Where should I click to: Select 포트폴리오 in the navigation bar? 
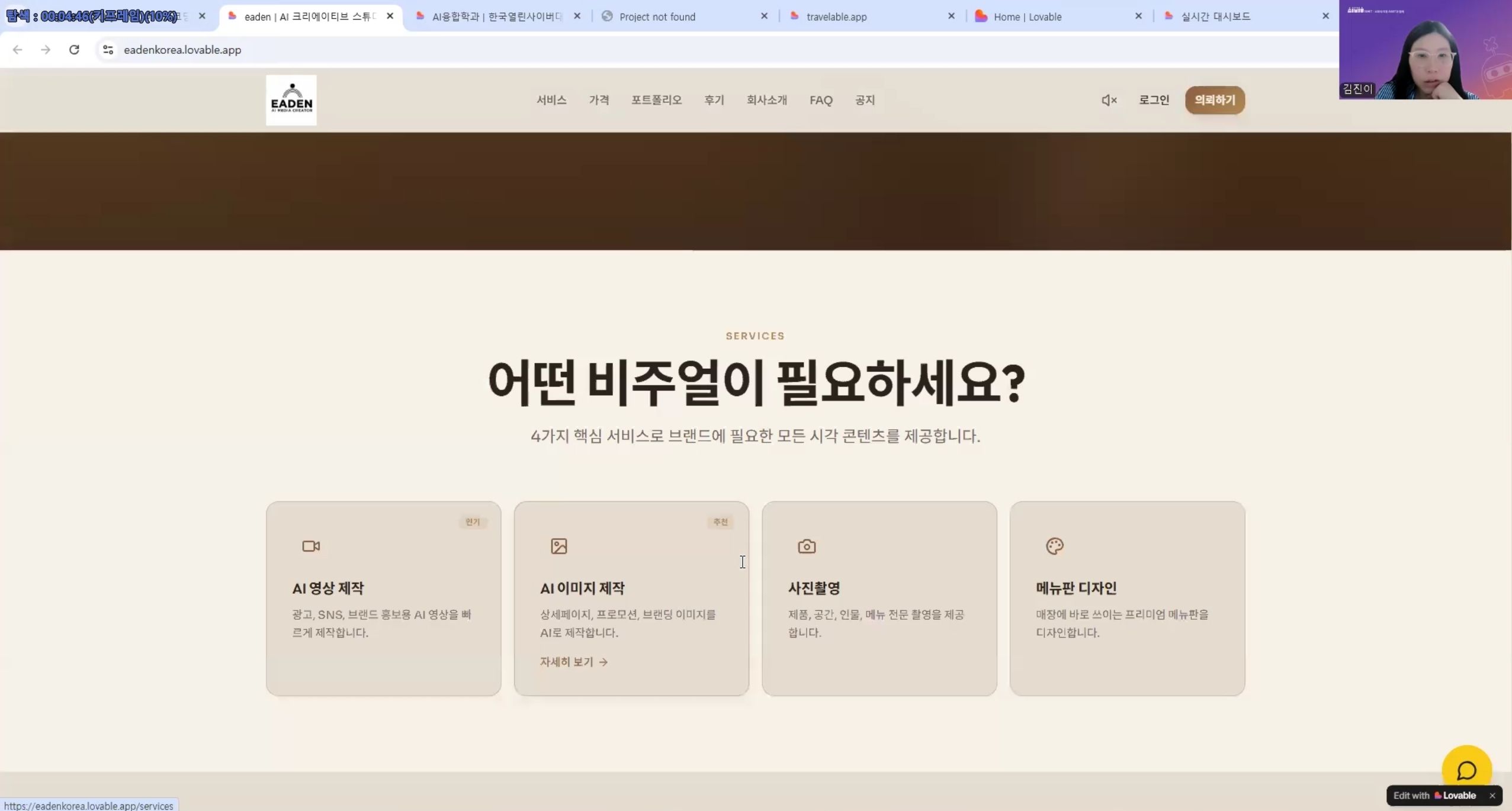coord(655,99)
